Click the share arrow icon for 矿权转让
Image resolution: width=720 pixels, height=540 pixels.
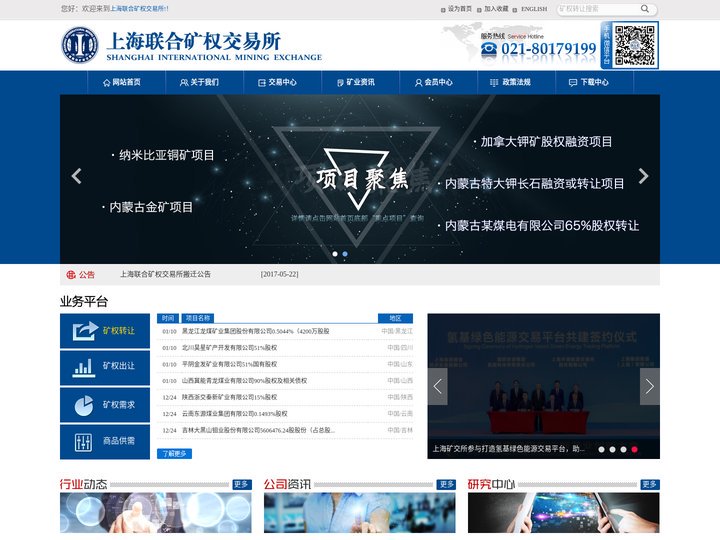(85, 331)
